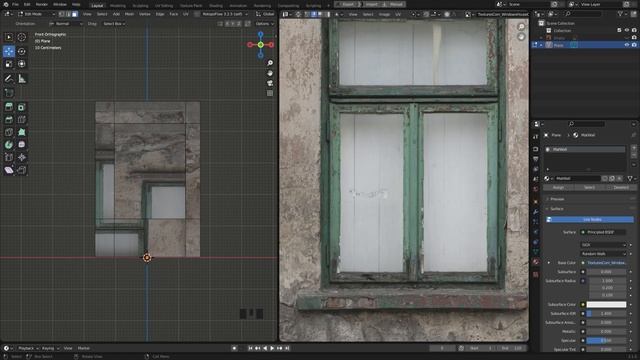The height and width of the screenshot is (360, 640).
Task: Click the Assign material button
Action: [x=558, y=188]
